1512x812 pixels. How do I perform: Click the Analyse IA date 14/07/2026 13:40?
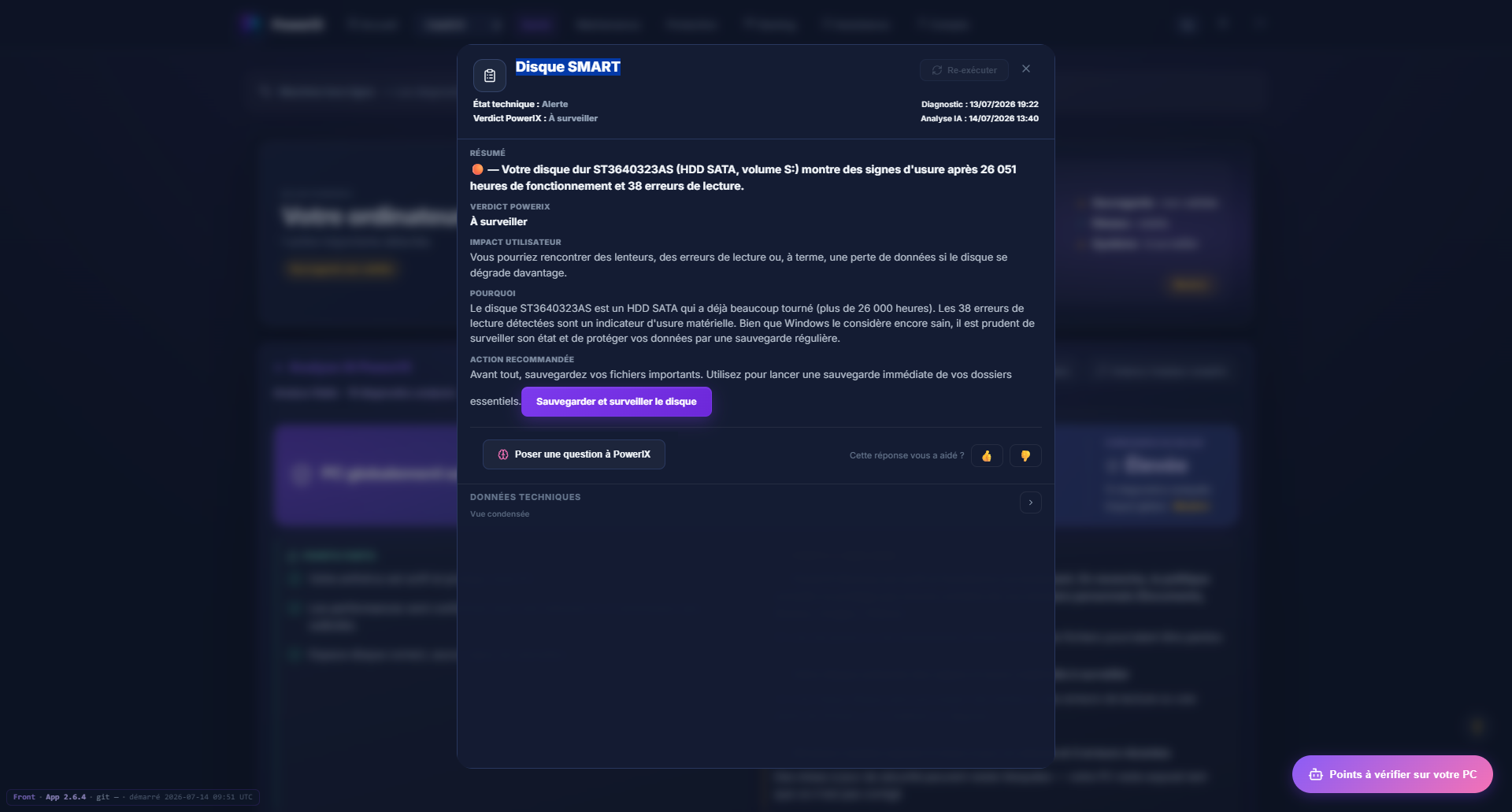point(980,118)
